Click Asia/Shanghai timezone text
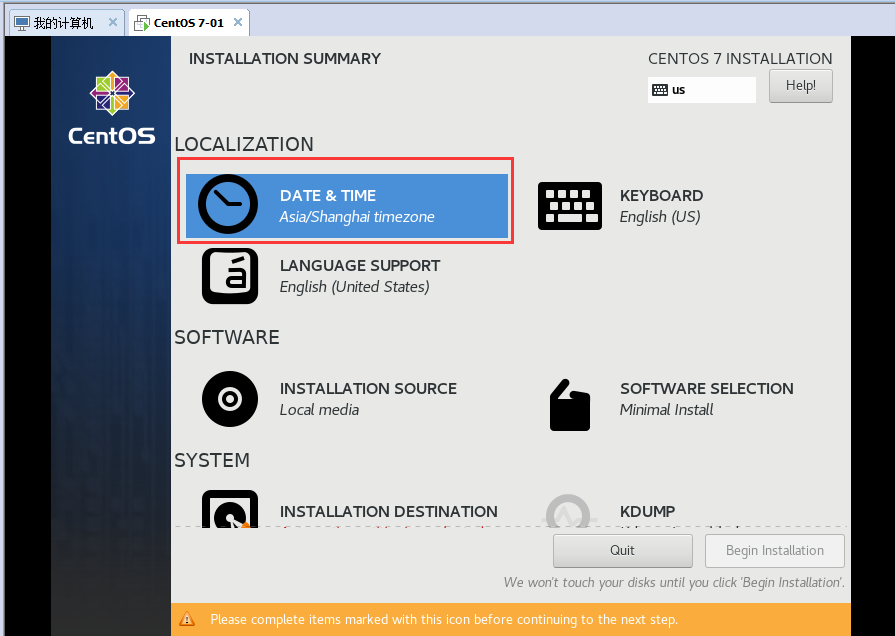Screen dimensions: 895x636 point(357,217)
